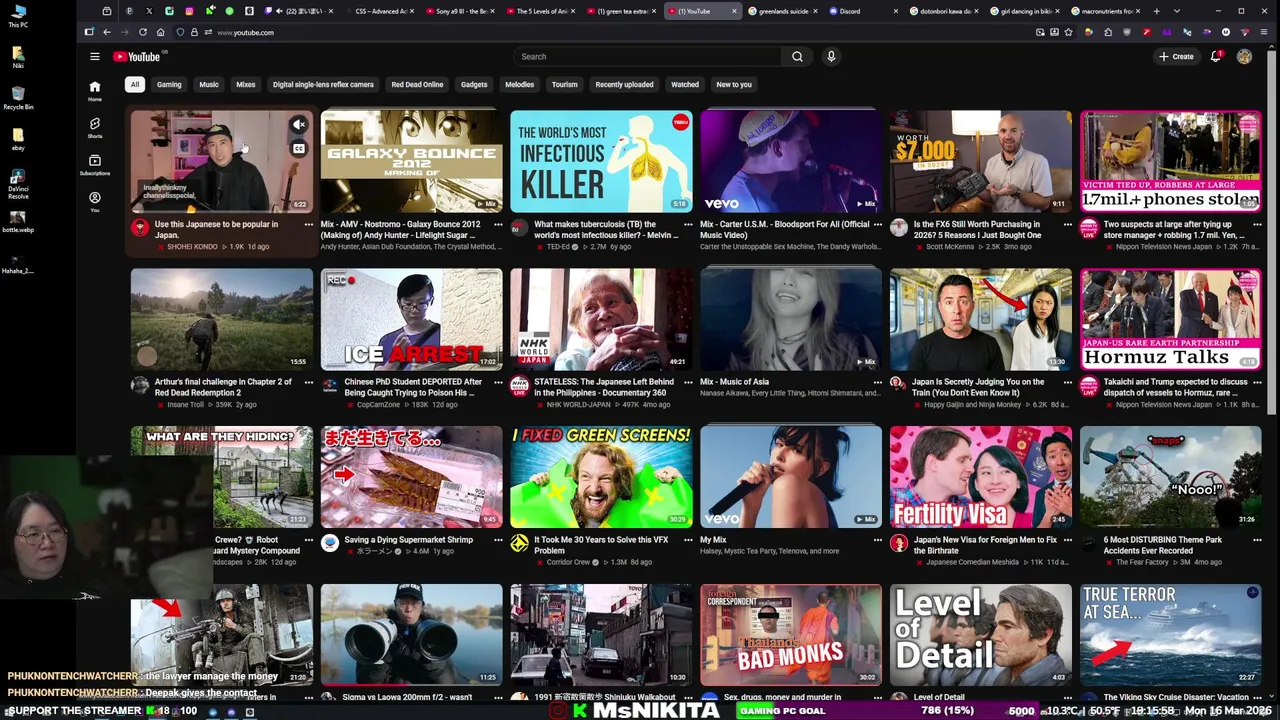Open the account avatar menu
This screenshot has width=1280, height=720.
click(x=1244, y=57)
